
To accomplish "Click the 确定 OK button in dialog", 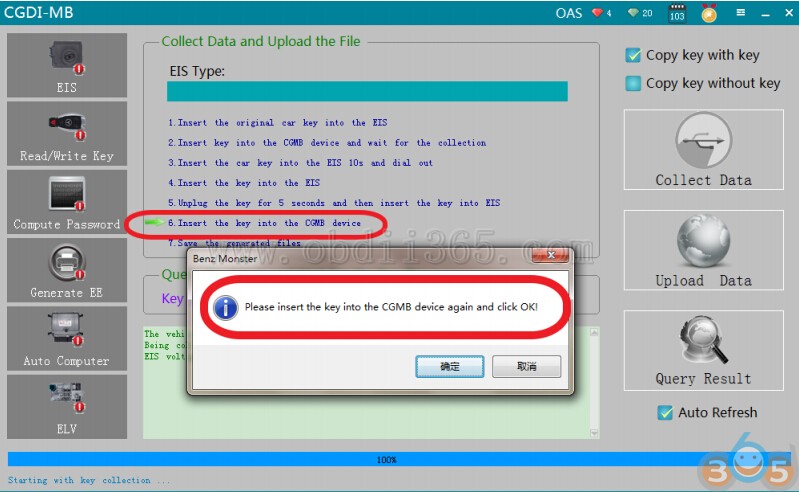I will click(449, 366).
